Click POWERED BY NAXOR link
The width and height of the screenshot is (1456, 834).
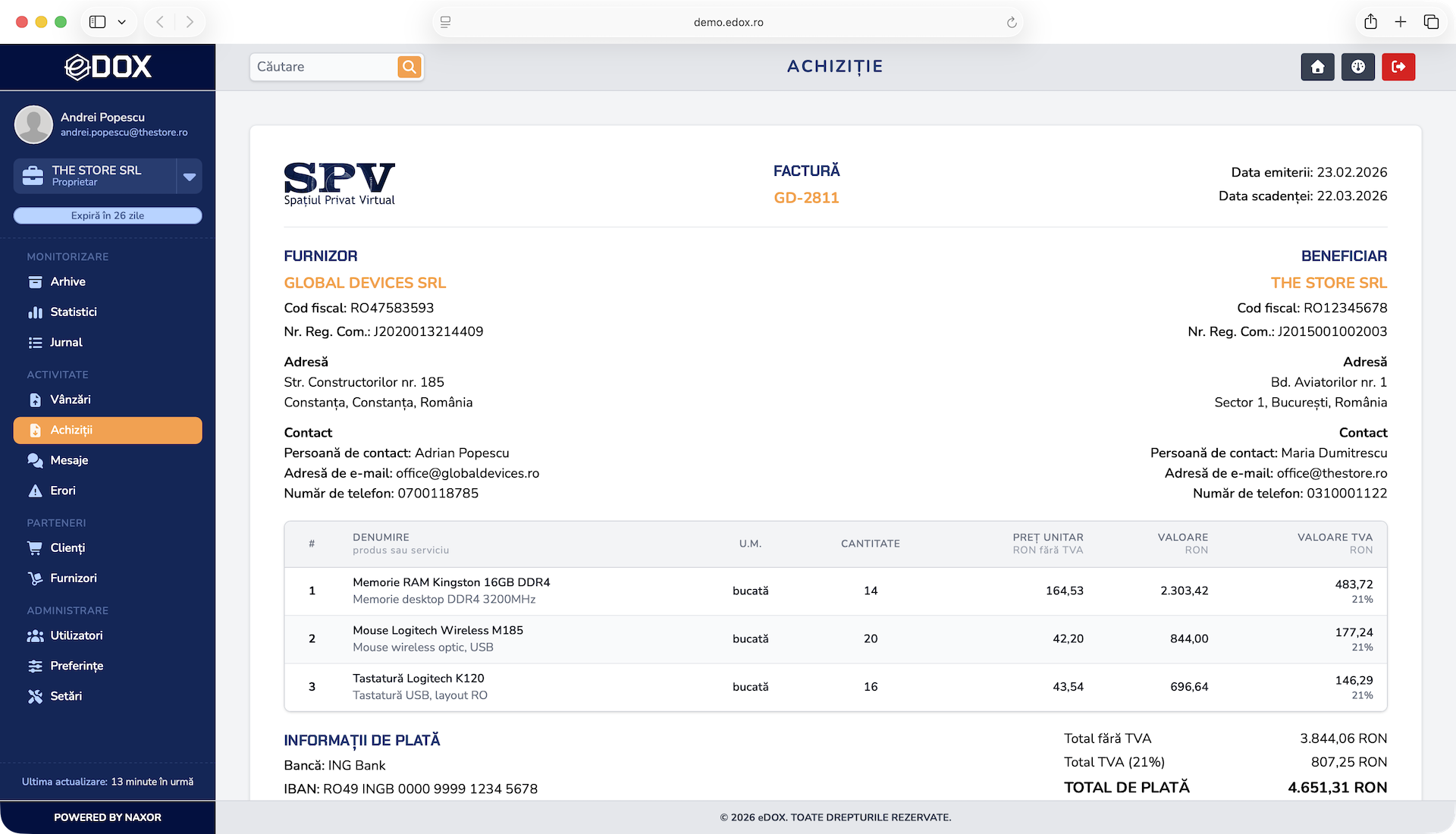[x=108, y=817]
